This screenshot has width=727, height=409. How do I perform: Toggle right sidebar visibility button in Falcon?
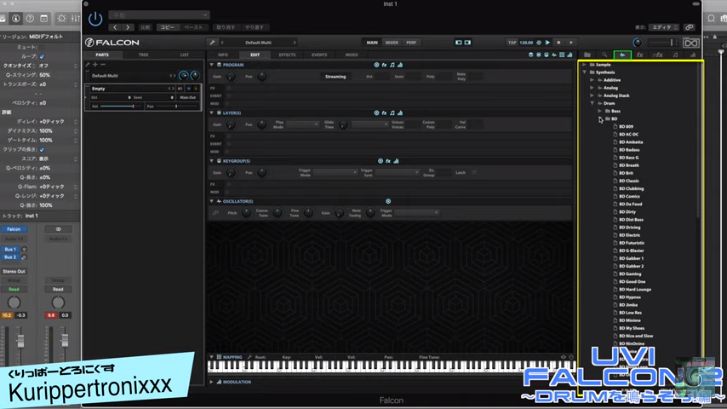pos(467,43)
